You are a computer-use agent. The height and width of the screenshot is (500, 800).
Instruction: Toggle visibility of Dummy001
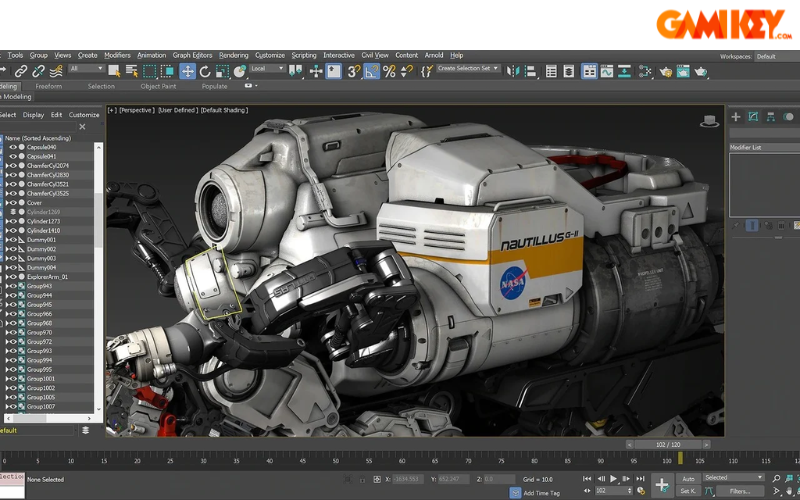(x=13, y=240)
